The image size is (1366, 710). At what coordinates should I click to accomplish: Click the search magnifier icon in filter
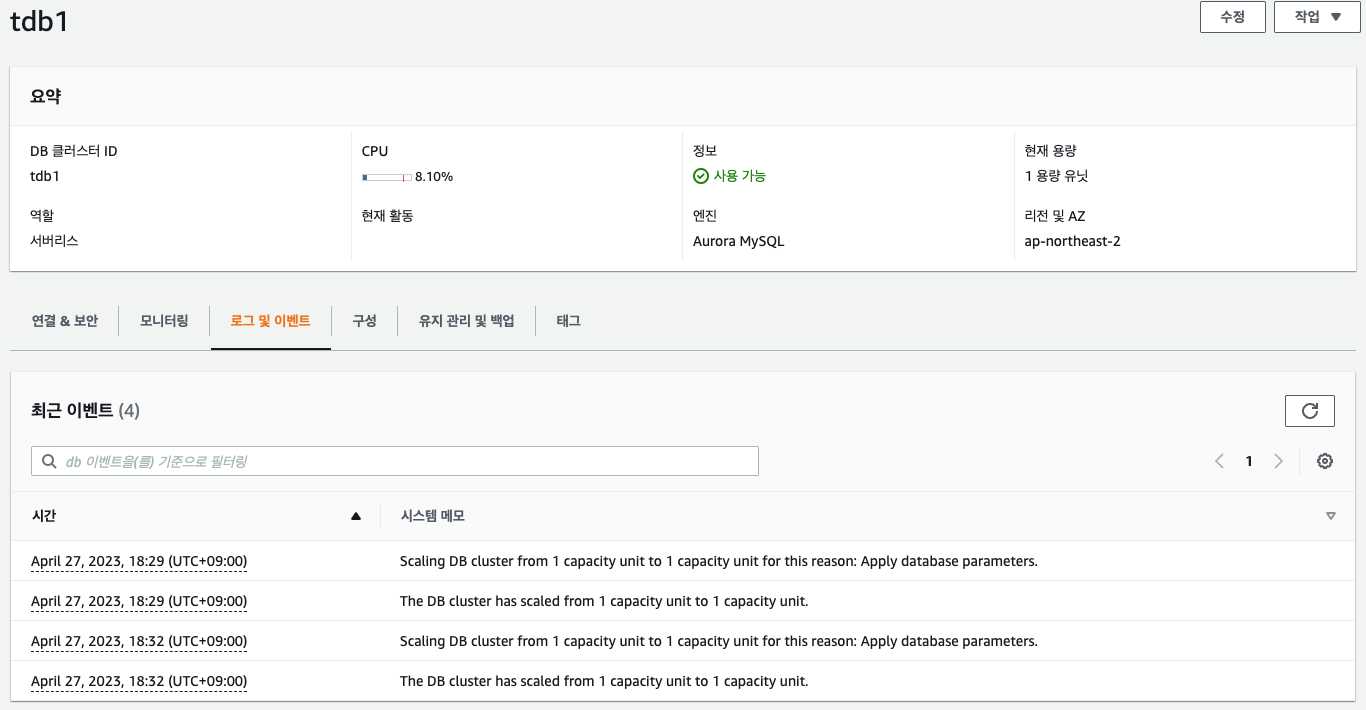[x=49, y=461]
